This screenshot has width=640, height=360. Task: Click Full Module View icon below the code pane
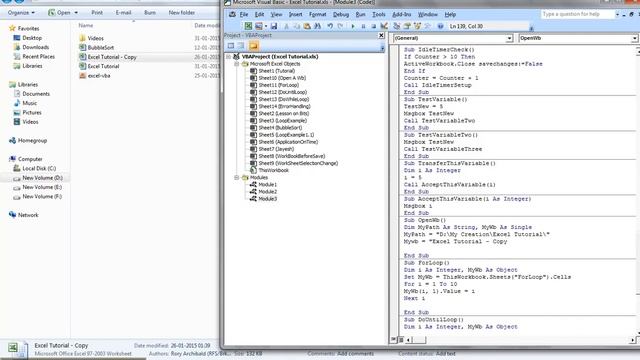[401, 340]
